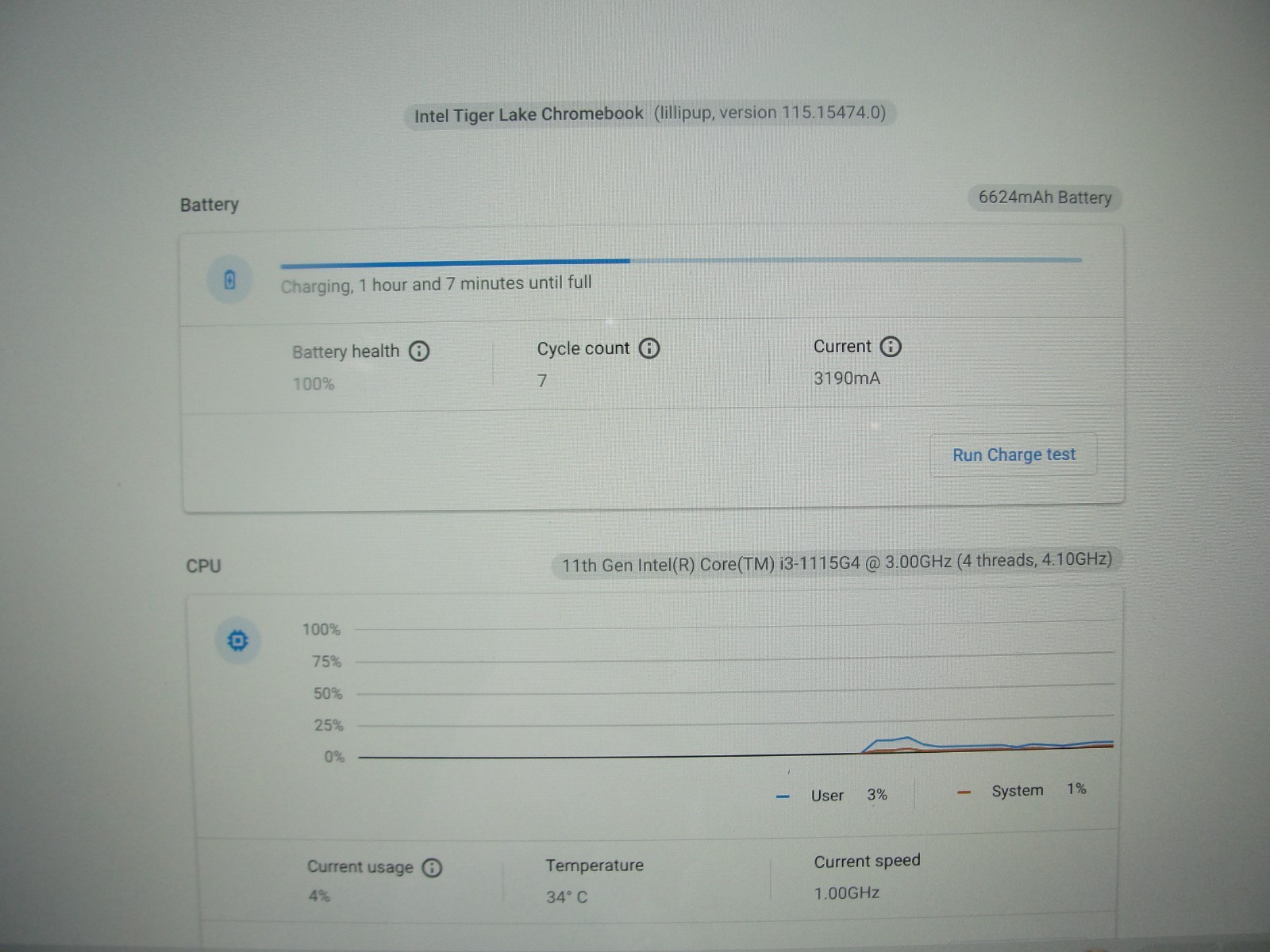This screenshot has width=1270, height=952.
Task: Click 'Charging, 1 hour and 7 minutes until full'
Action: 437,284
